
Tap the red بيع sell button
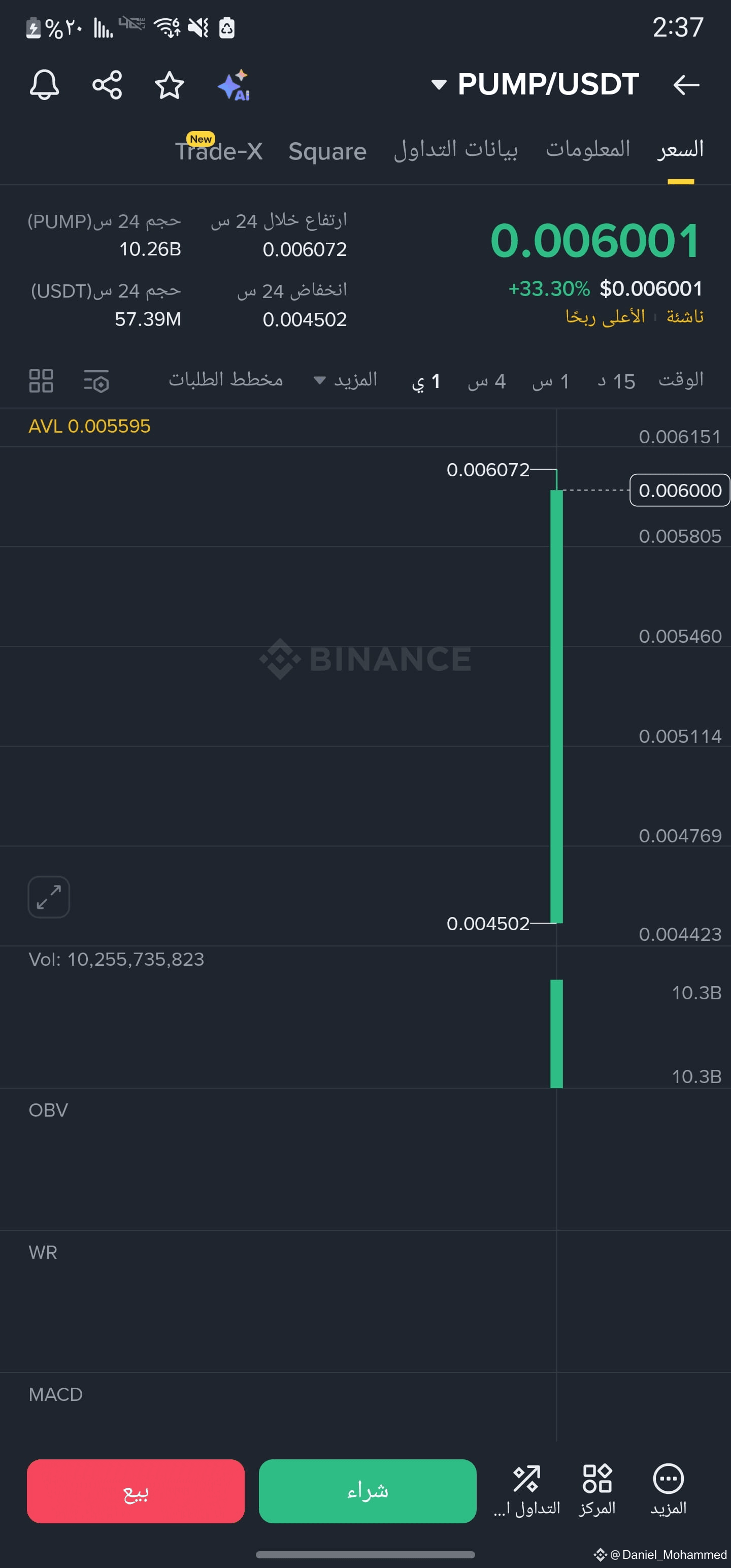(x=136, y=1491)
